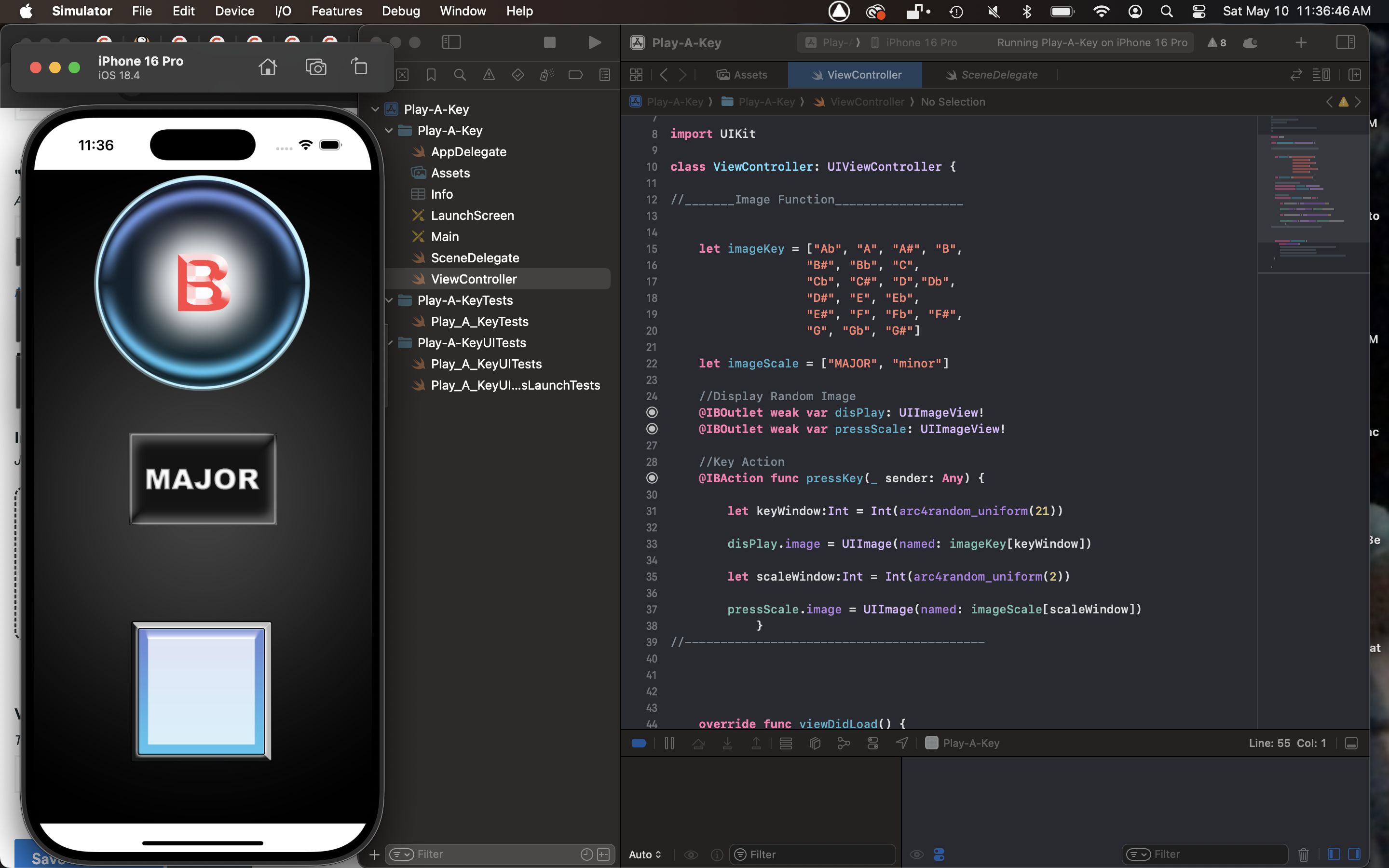The height and width of the screenshot is (868, 1389).
Task: Click the Simulator home button icon
Action: pyautogui.click(x=268, y=68)
